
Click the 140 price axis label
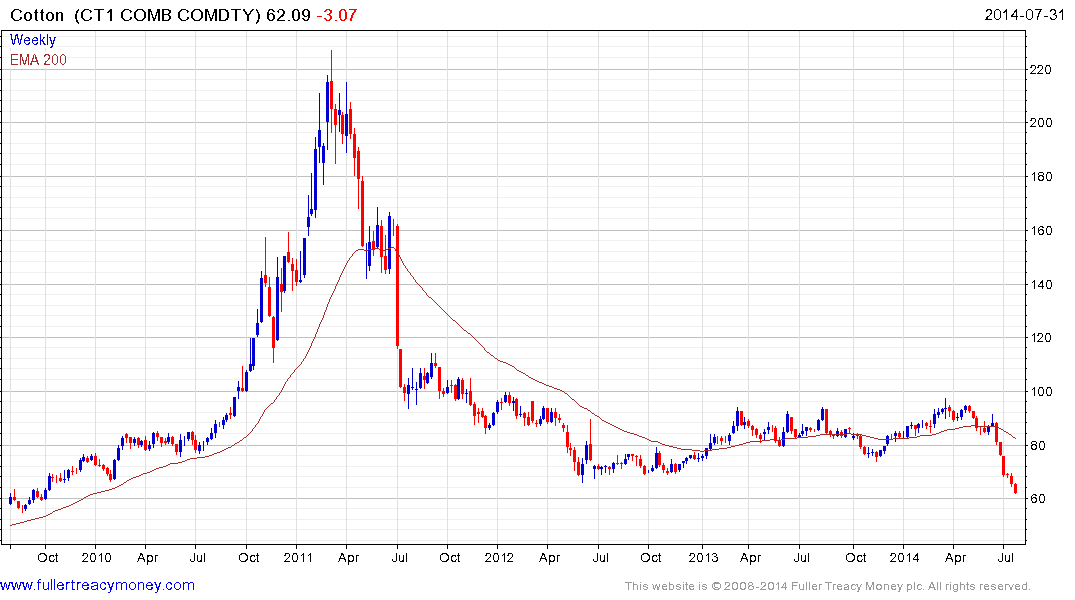[1041, 285]
